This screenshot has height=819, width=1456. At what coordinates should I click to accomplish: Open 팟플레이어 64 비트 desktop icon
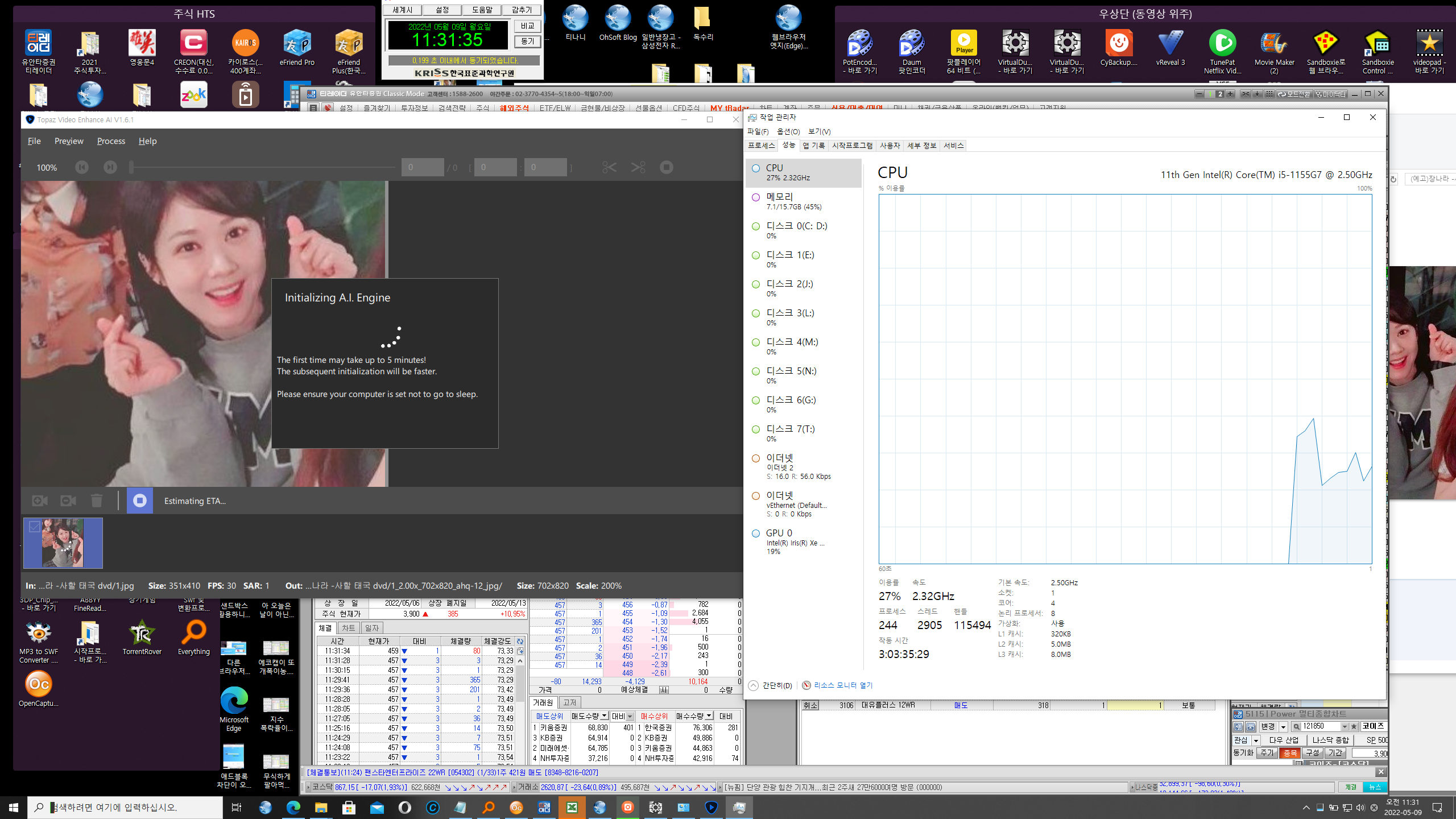963,52
